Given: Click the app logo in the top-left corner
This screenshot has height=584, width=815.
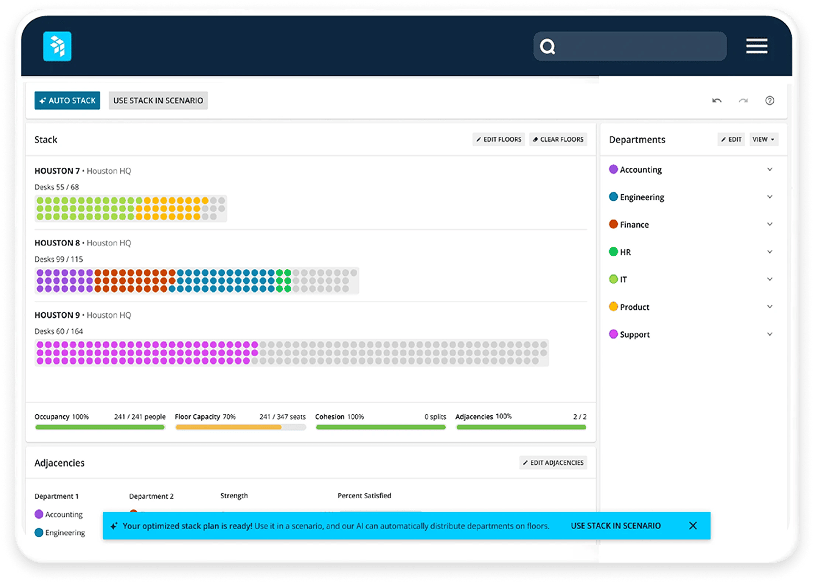Looking at the screenshot, I should coord(57,46).
